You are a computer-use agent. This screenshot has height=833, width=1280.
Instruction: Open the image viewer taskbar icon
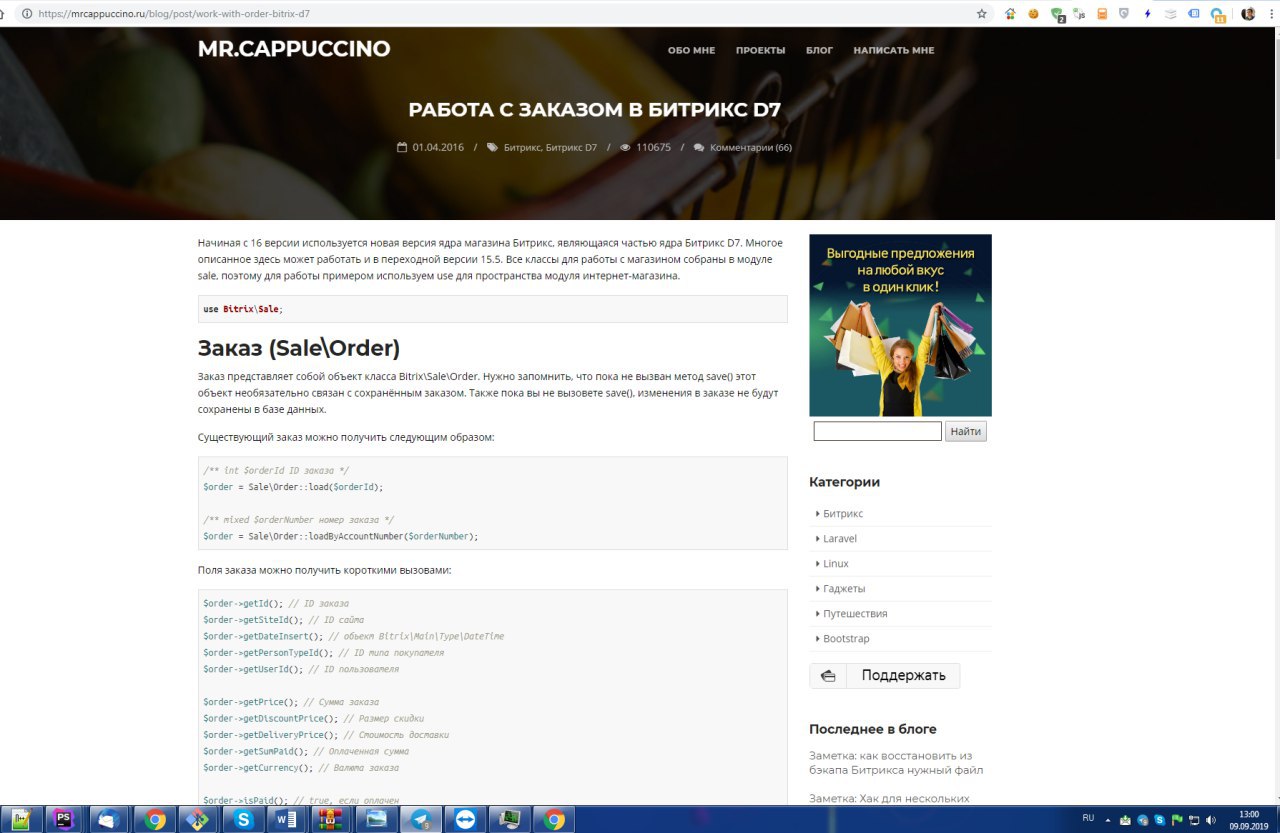tap(377, 820)
